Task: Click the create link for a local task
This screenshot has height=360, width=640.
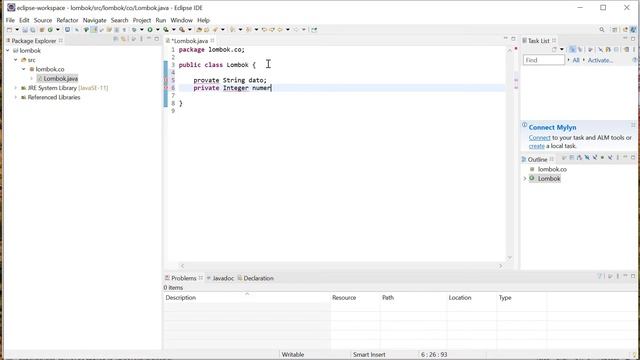Action: 537,146
